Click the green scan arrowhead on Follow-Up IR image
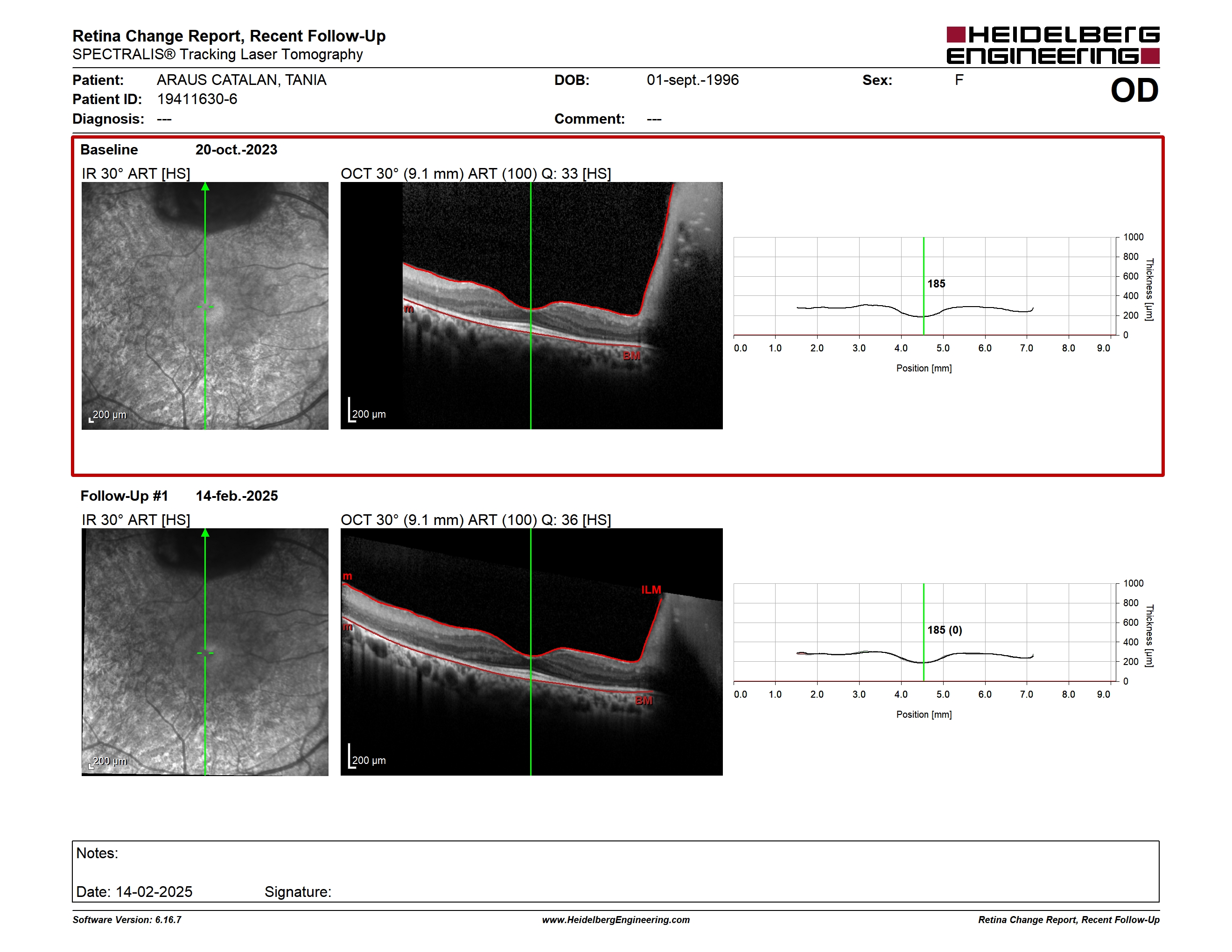1232x952 pixels. (x=205, y=533)
